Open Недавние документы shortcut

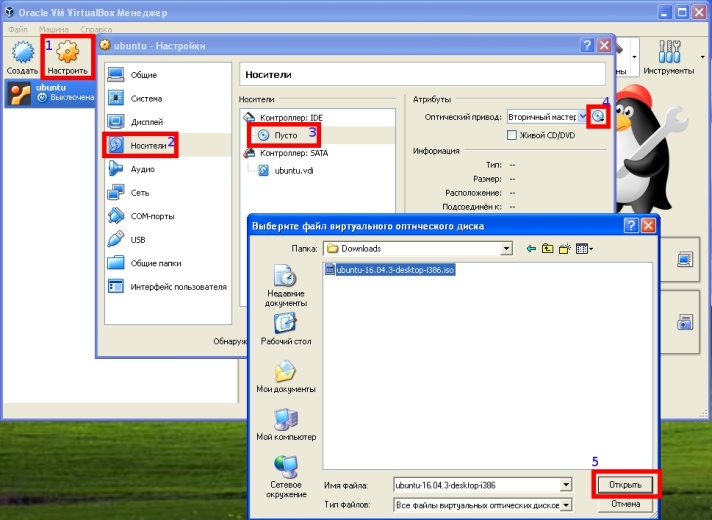286,286
